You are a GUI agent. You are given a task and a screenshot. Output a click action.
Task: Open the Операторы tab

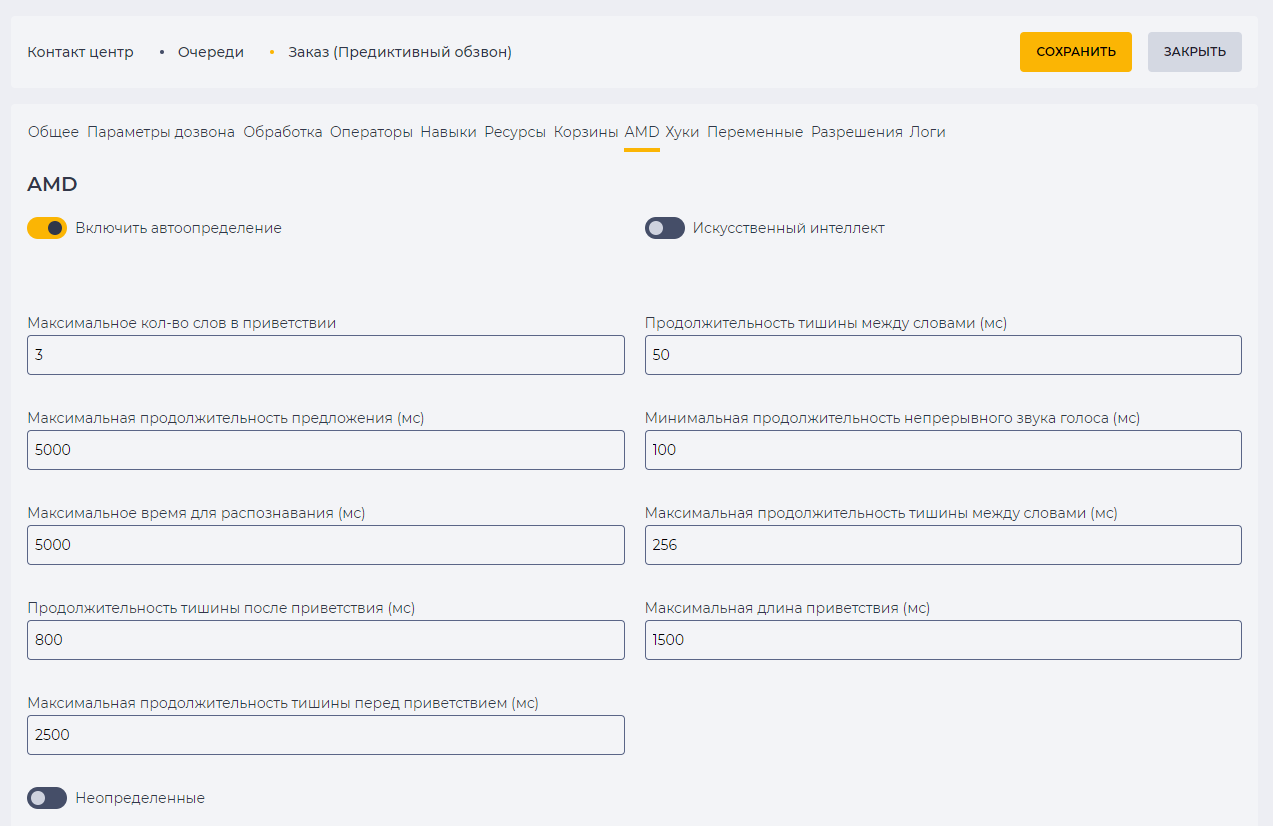[371, 132]
